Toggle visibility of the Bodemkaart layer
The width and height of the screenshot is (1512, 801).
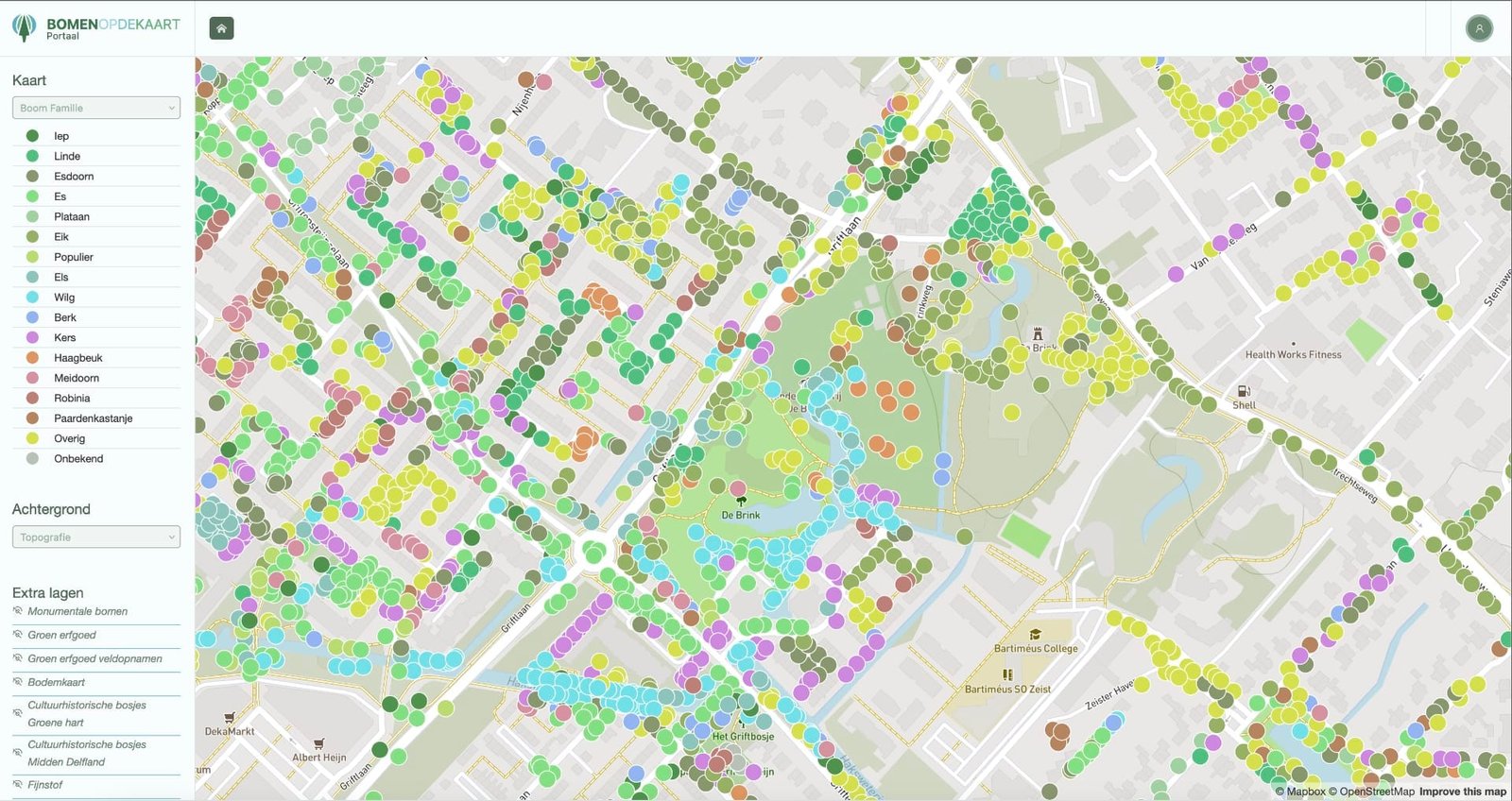(18, 682)
